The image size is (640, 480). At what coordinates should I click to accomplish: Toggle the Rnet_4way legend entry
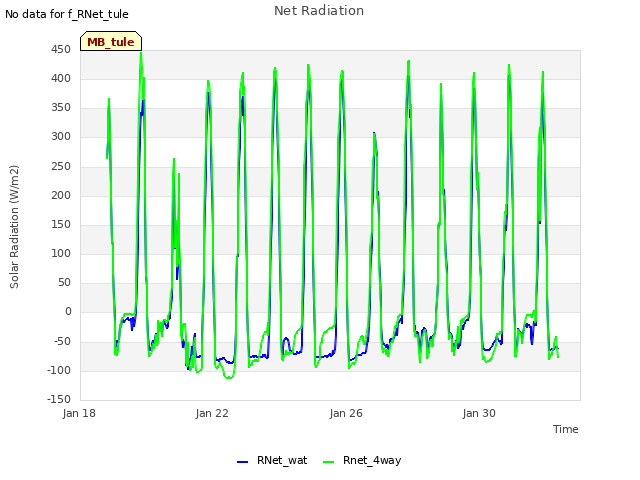[x=362, y=460]
